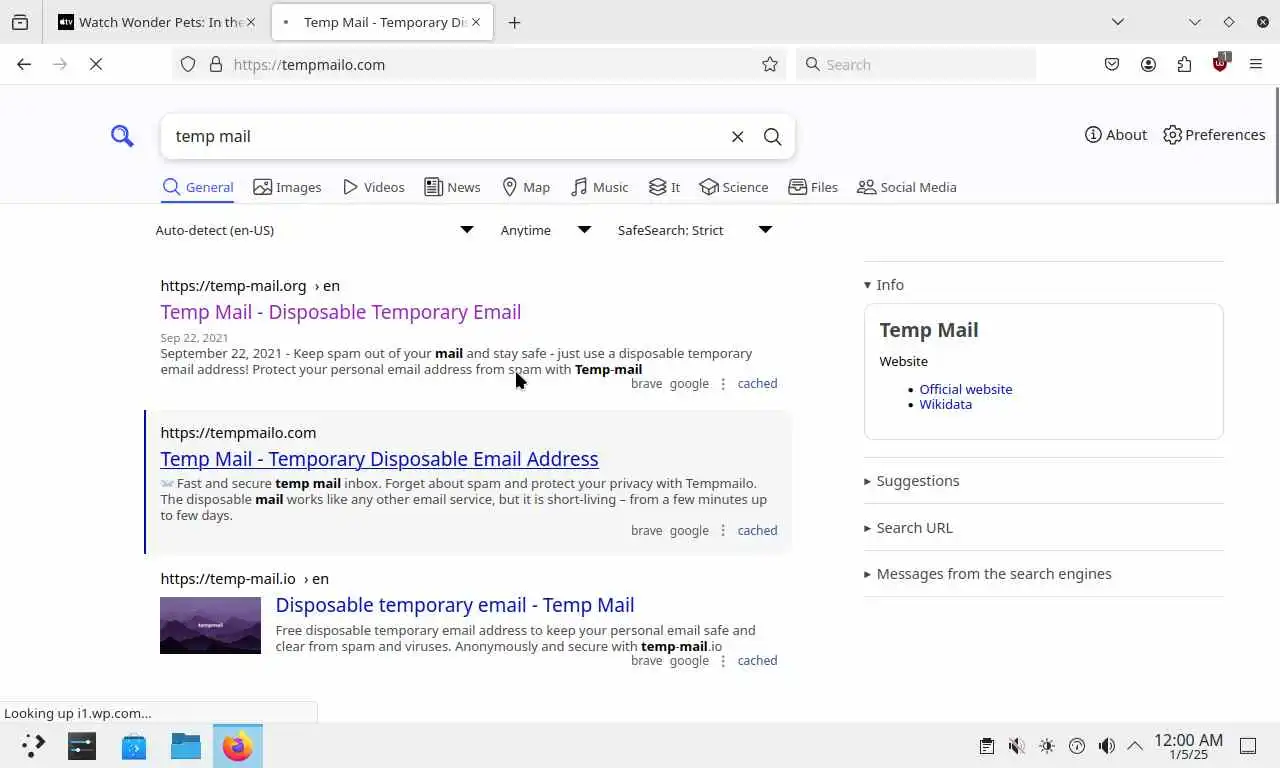Open search Preferences

(x=1214, y=135)
